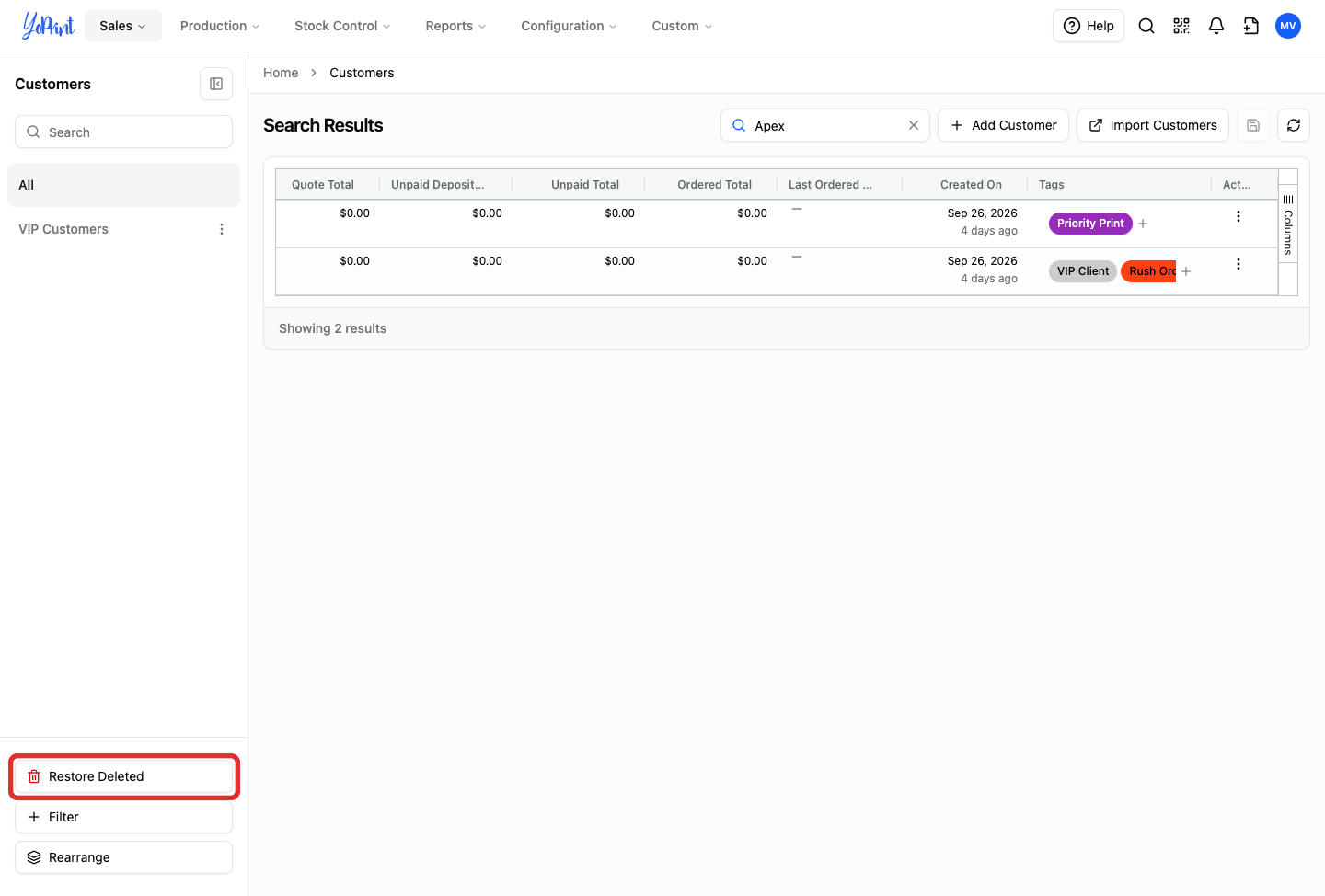
Task: Open the MV user avatar menu
Action: [x=1288, y=26]
